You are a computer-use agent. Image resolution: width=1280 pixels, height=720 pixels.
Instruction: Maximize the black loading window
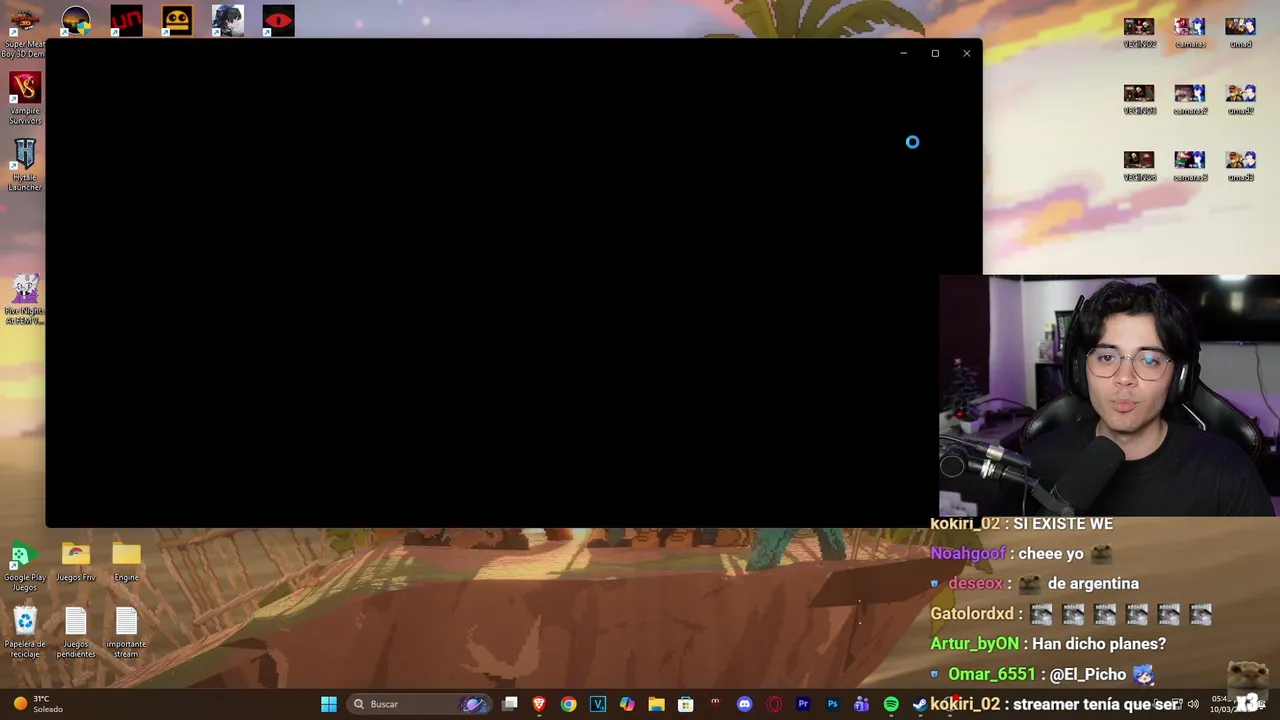click(935, 53)
